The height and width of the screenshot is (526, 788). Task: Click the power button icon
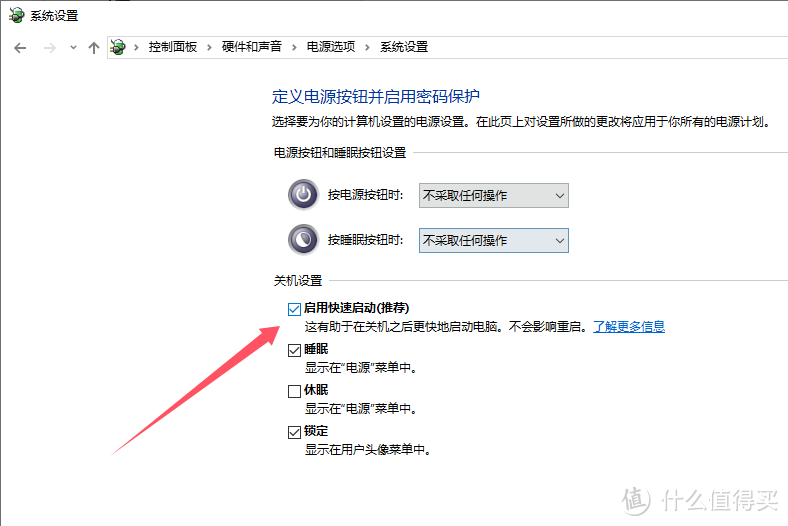[303, 194]
